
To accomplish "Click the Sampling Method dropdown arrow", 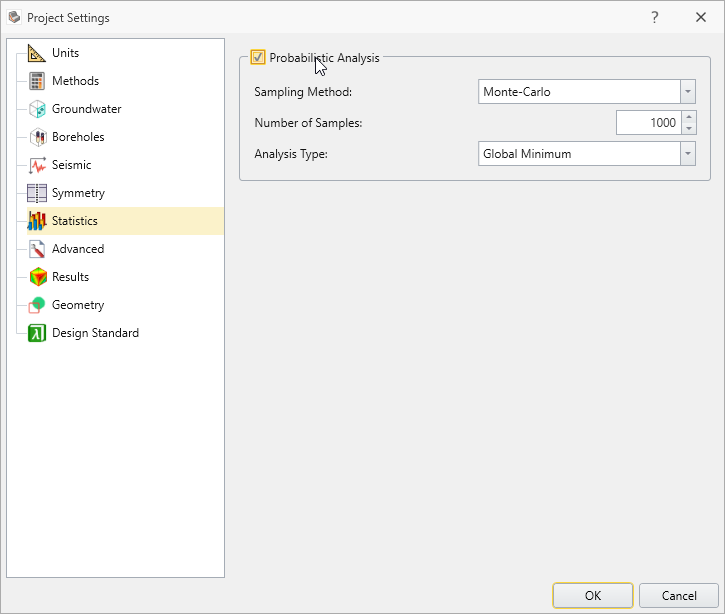I will (x=688, y=92).
